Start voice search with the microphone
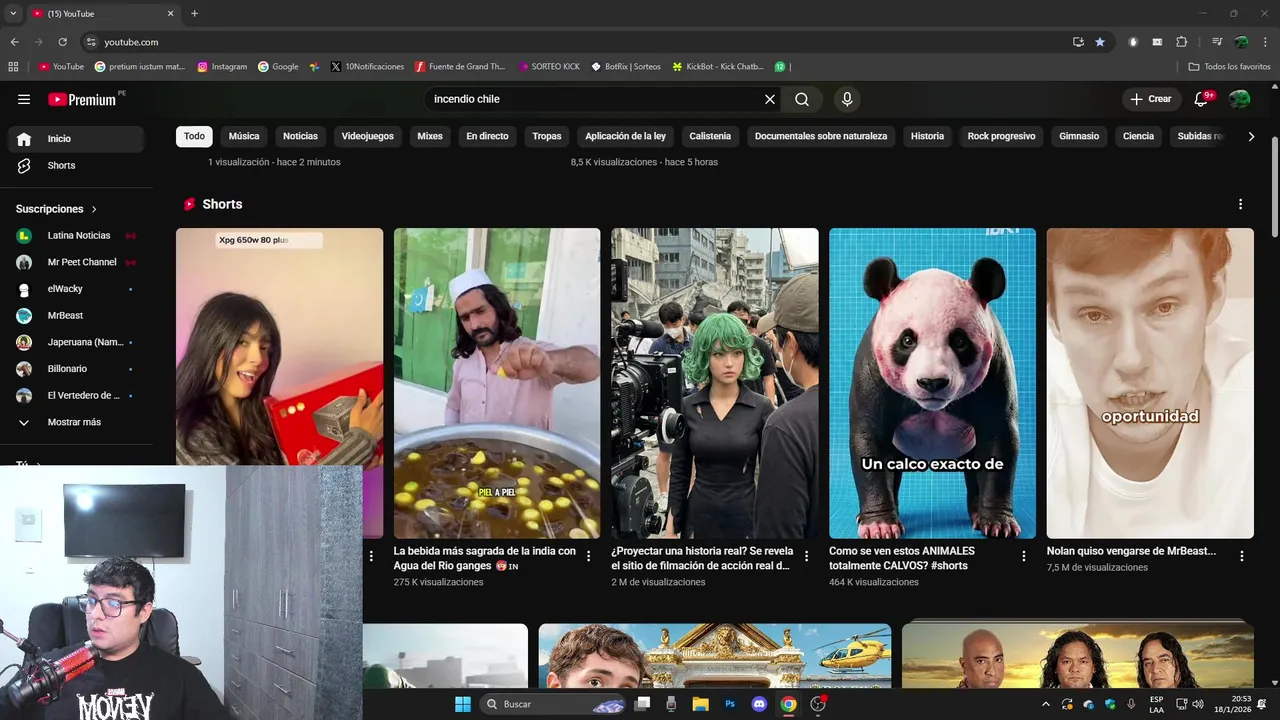This screenshot has height=720, width=1280. coord(847,99)
